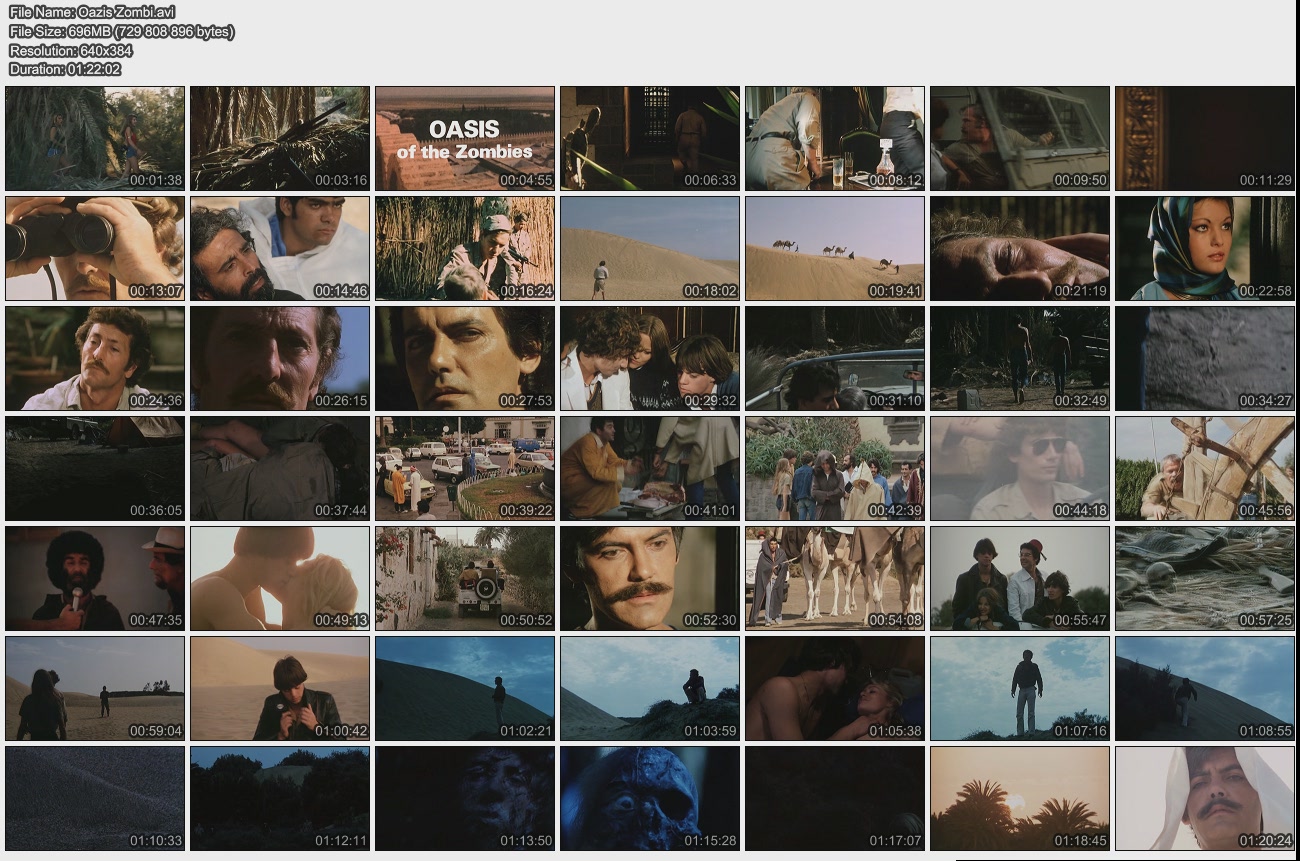The image size is (1300, 861).
Task: Select the thumbnail timestamped 00:01:38
Action: coord(95,138)
